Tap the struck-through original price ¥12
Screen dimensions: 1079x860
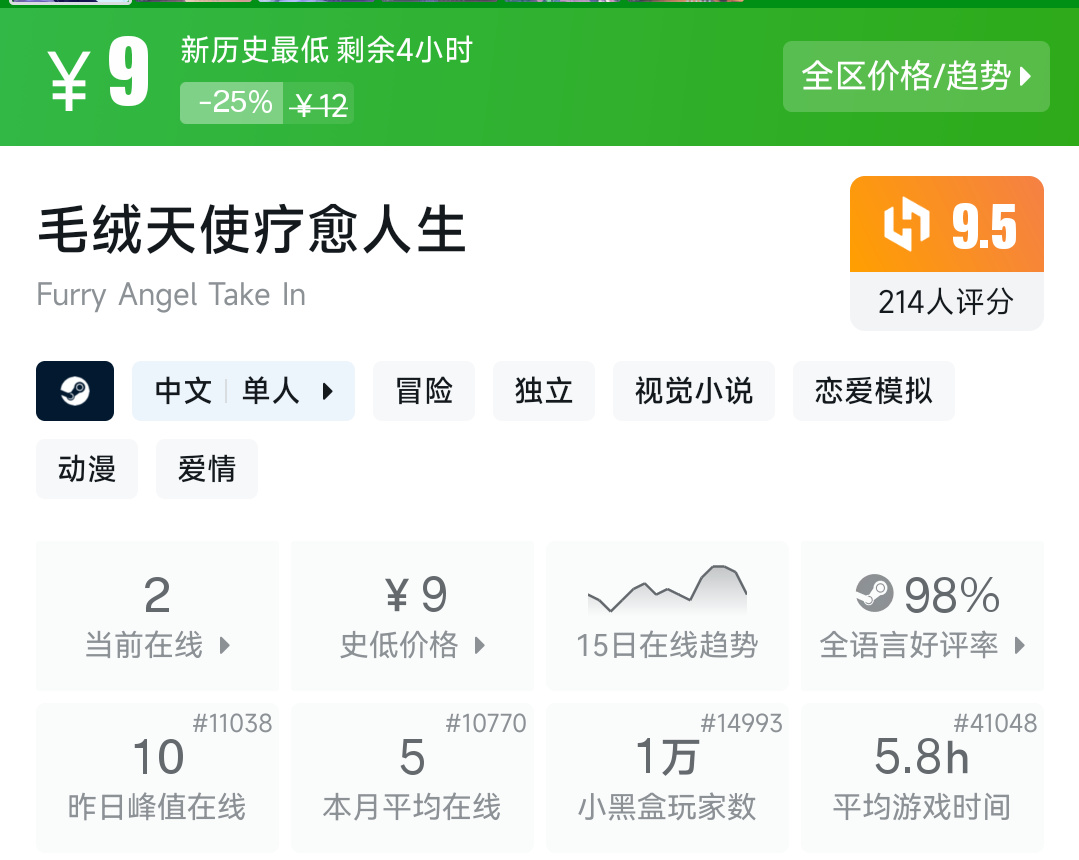coord(319,105)
